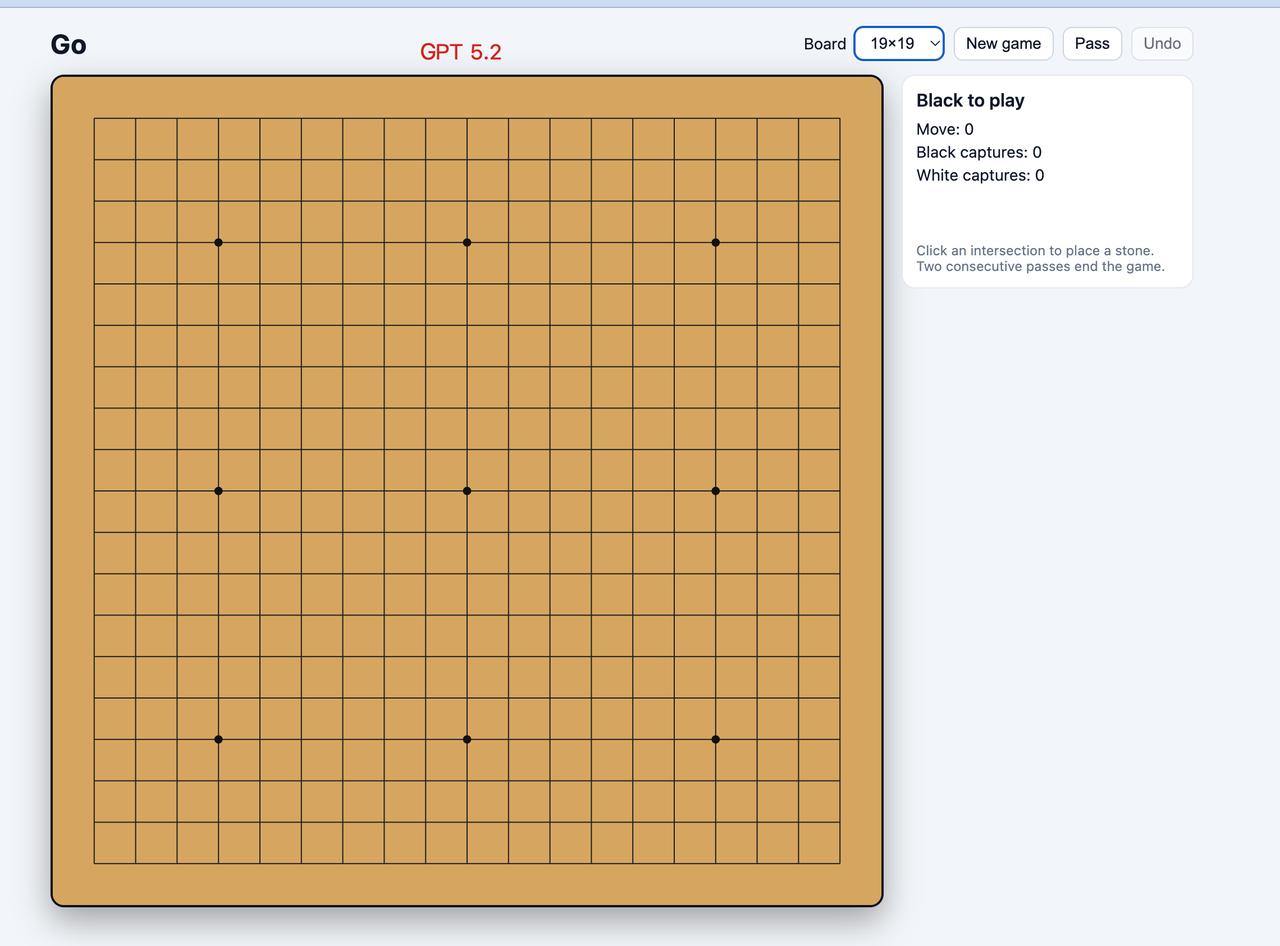The image size is (1280, 946).
Task: Select the 'Move: 0' counter text
Action: [945, 129]
